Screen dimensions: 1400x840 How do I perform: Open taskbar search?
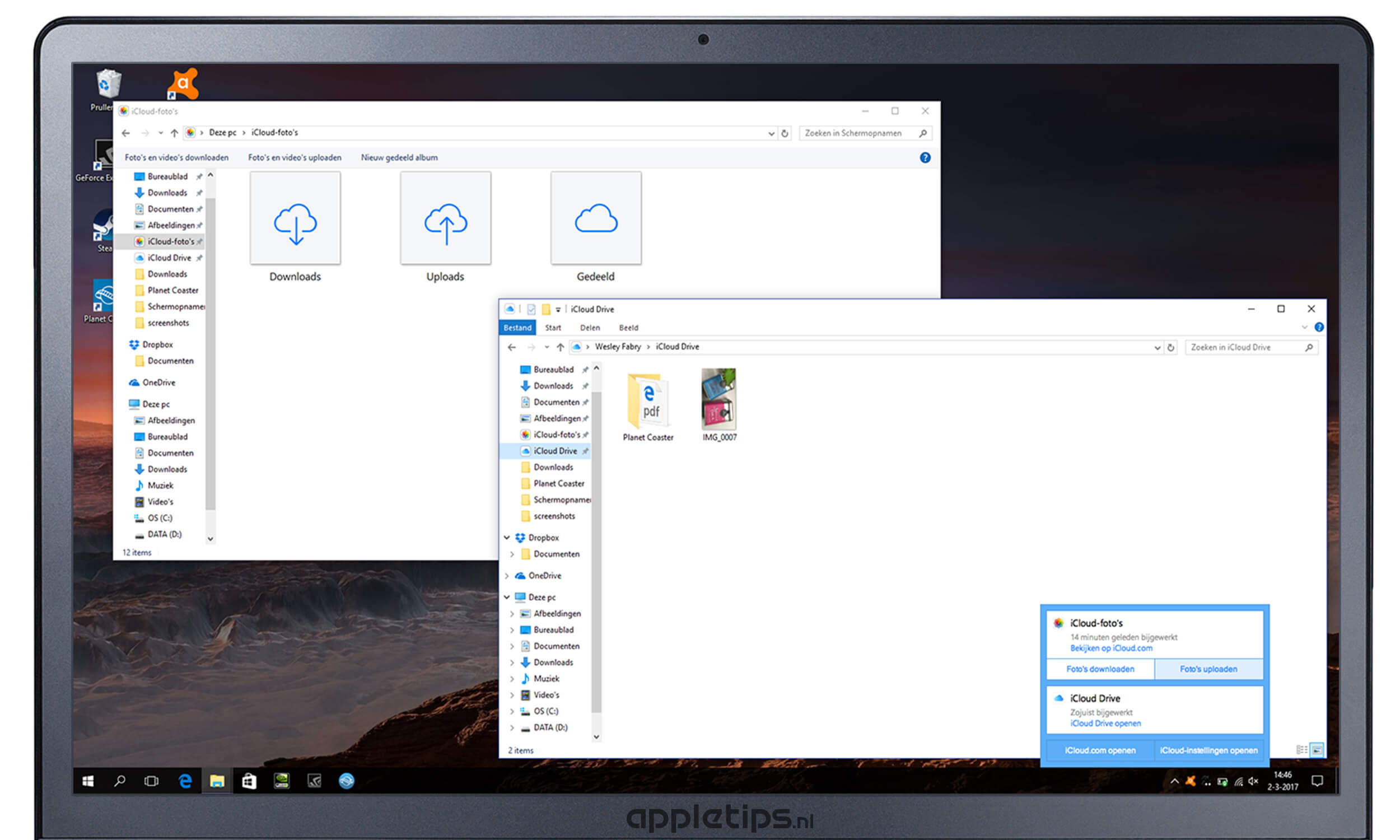[x=119, y=781]
